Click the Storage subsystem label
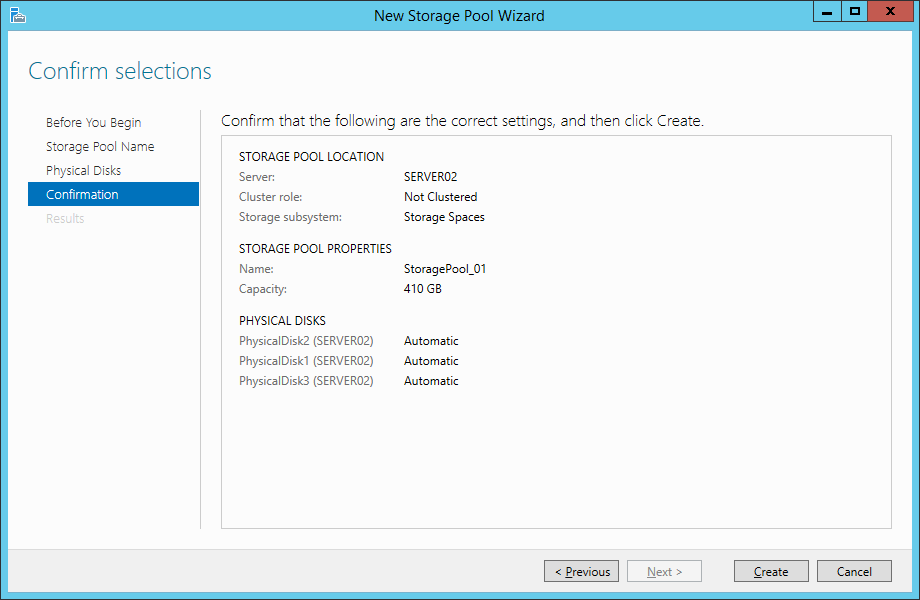 click(290, 217)
